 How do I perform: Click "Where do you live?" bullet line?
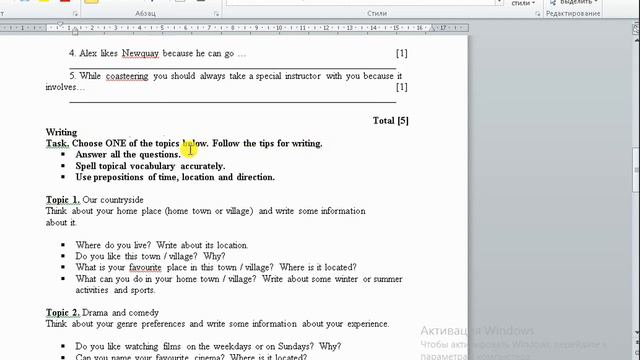point(162,245)
